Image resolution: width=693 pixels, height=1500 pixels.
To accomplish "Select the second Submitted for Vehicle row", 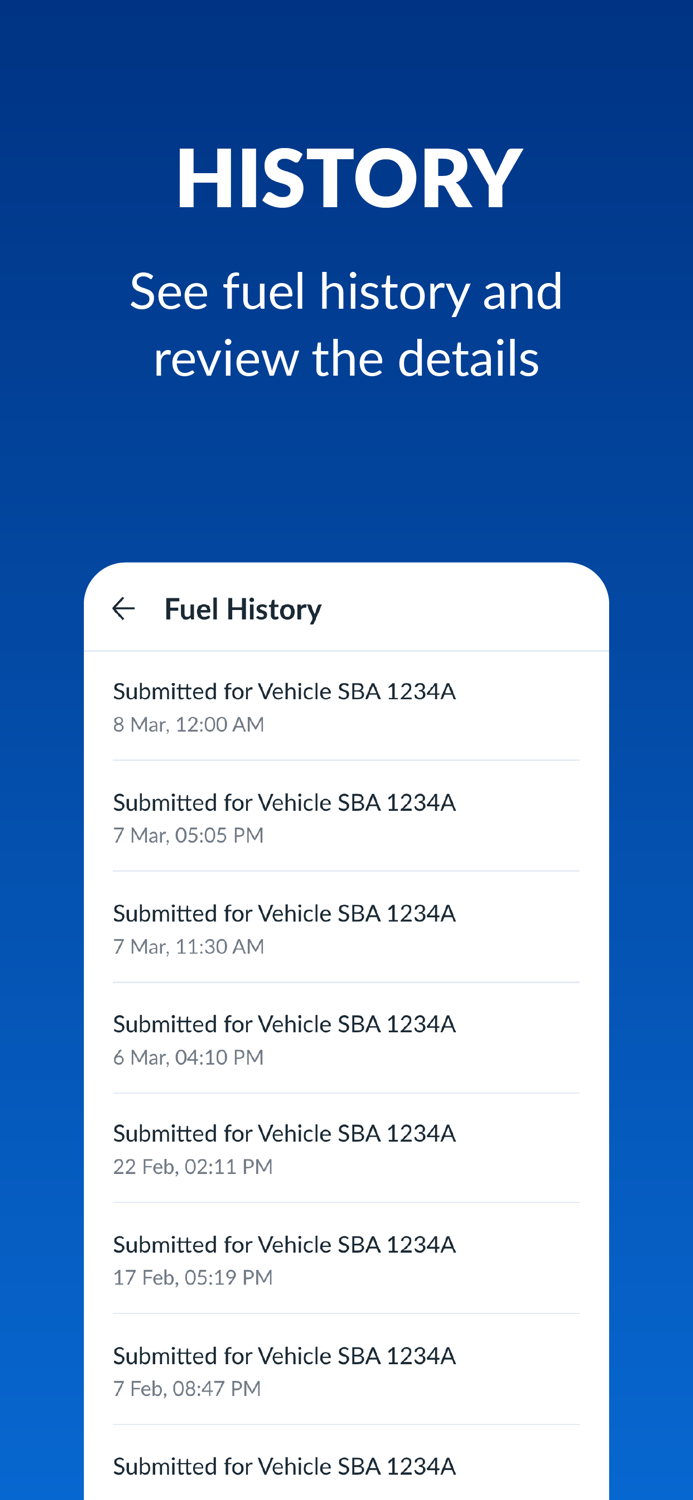I will (x=285, y=801).
